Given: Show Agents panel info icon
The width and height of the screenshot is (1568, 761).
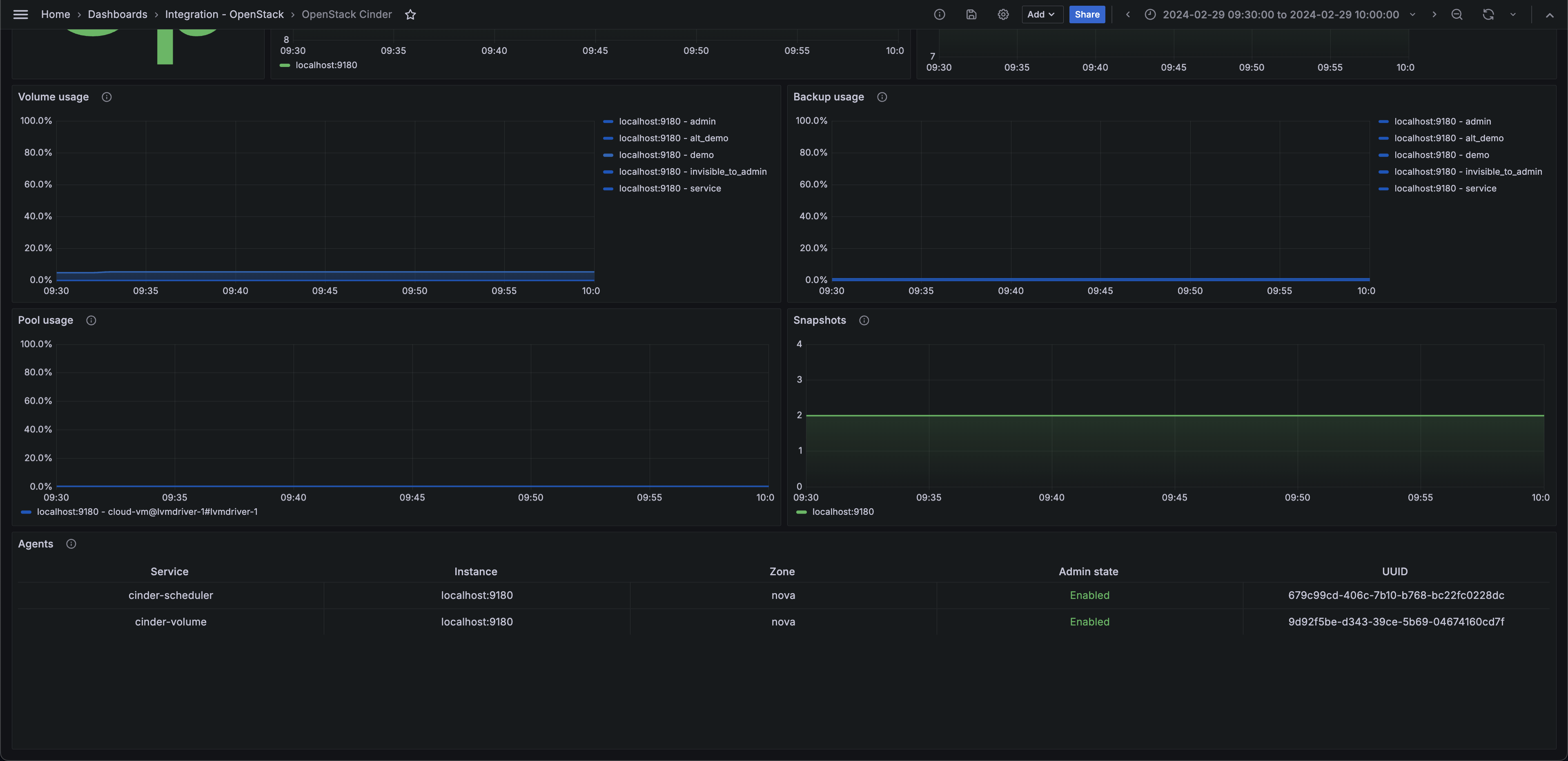Looking at the screenshot, I should (71, 544).
